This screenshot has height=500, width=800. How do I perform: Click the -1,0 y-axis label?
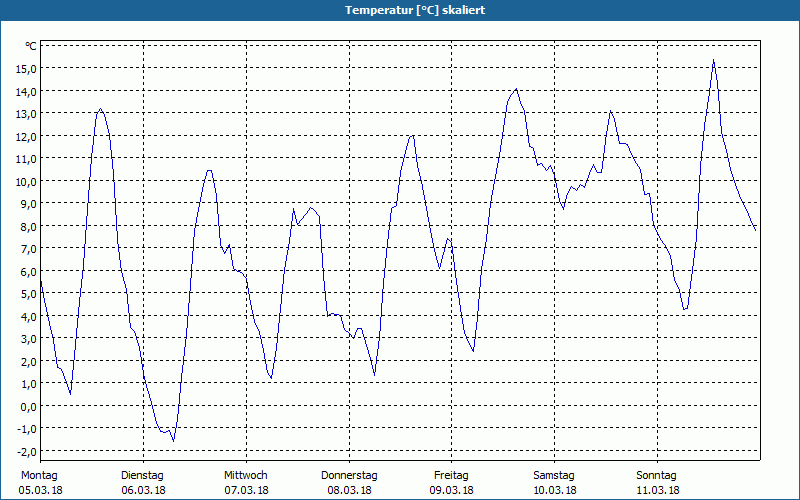click(x=27, y=429)
